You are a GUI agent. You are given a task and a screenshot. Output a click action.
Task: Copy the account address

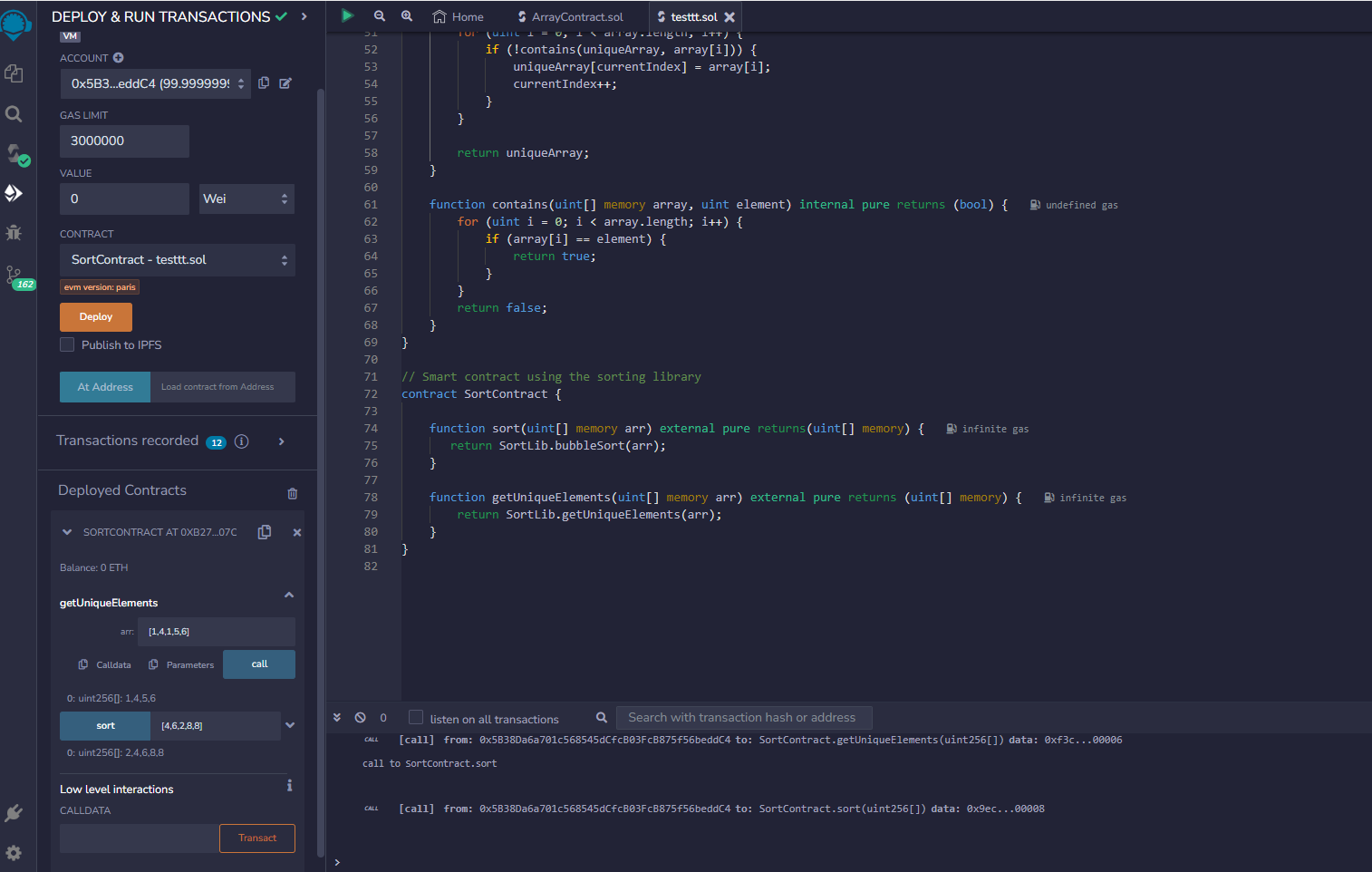click(x=263, y=82)
